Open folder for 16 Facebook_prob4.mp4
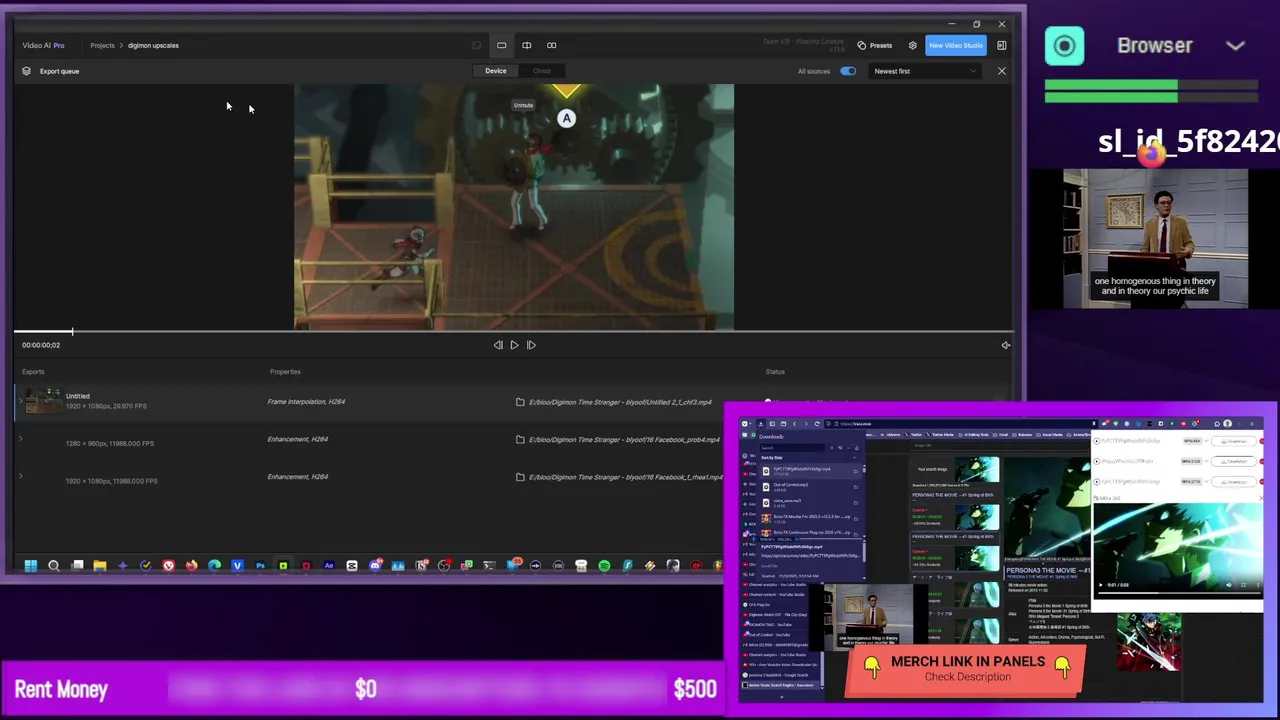Viewport: 1280px width, 720px height. (x=520, y=440)
